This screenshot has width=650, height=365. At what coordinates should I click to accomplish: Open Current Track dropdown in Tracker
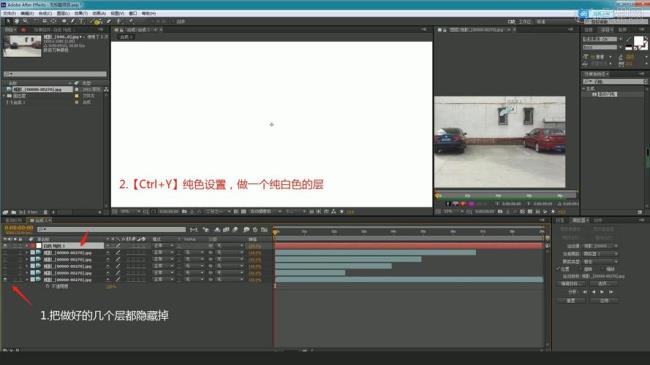[600, 253]
